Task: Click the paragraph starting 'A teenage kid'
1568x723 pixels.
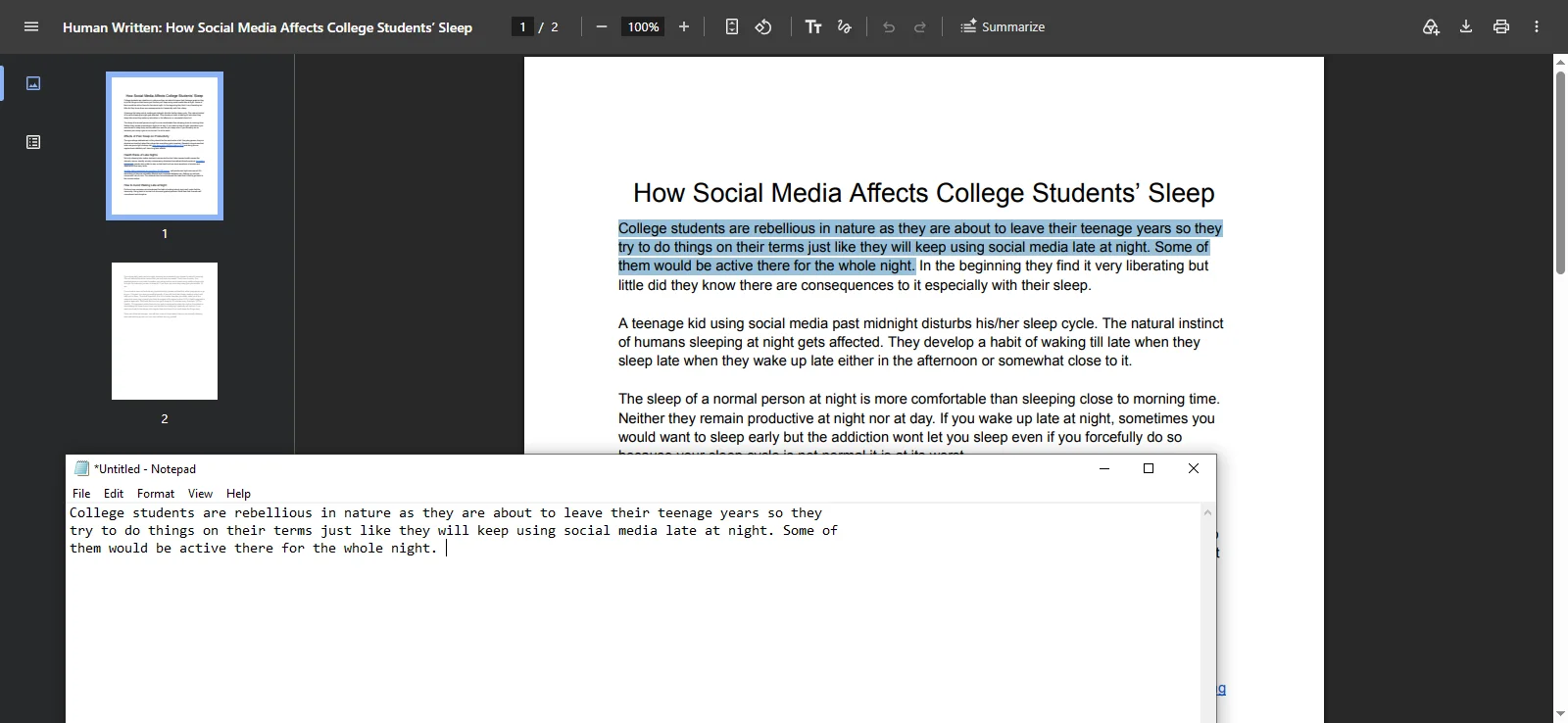Action: [921, 342]
